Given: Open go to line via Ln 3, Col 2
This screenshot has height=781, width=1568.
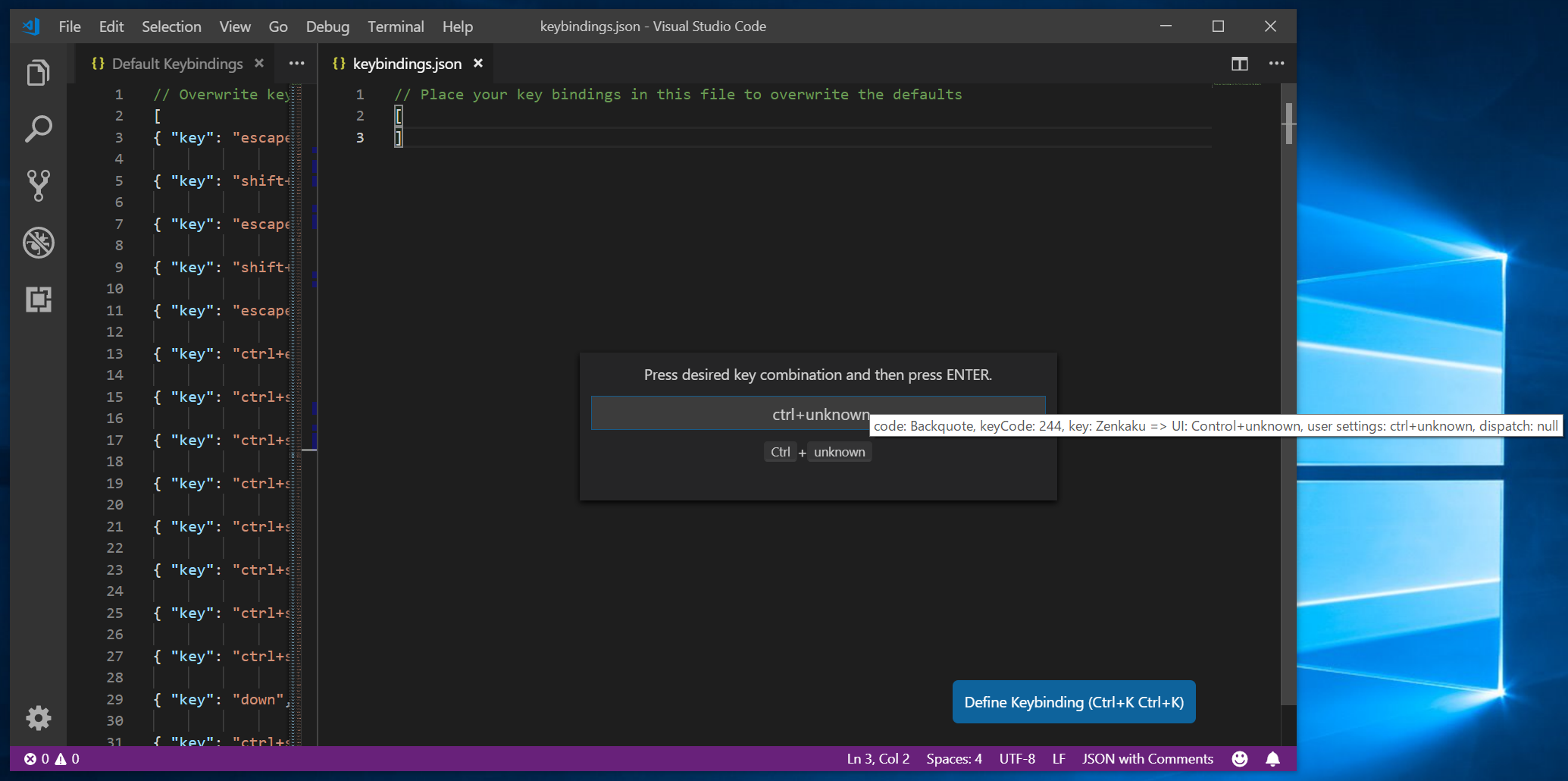Looking at the screenshot, I should (x=878, y=758).
